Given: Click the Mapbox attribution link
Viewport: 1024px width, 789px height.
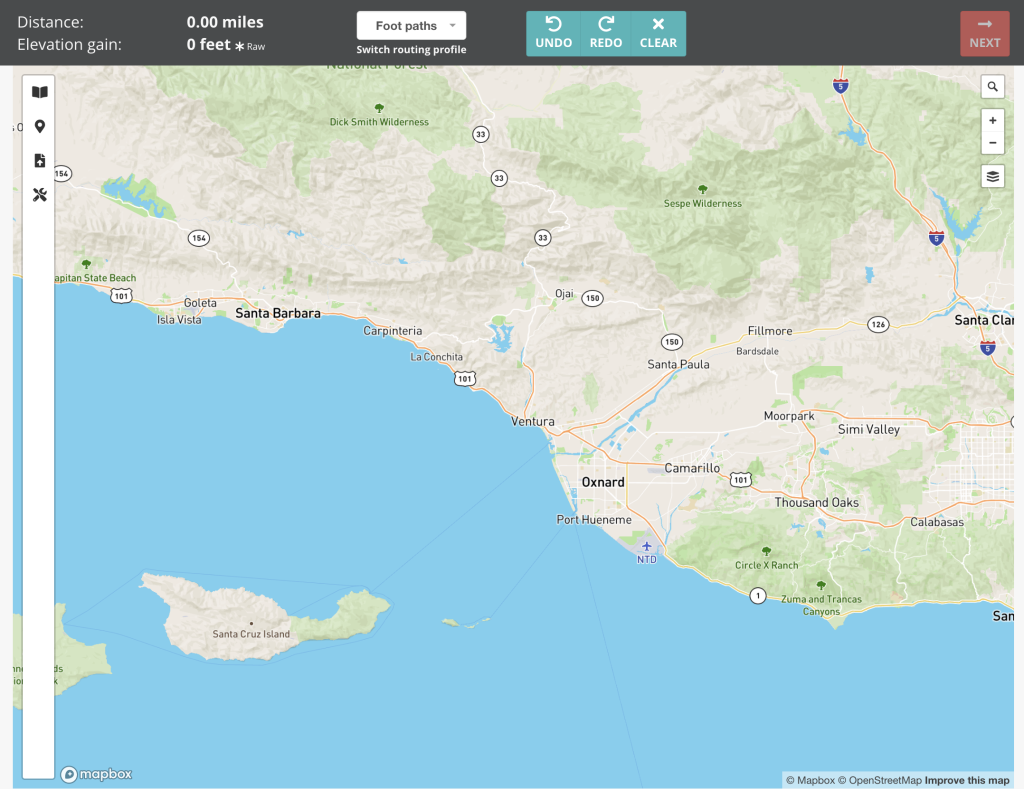Looking at the screenshot, I should (810, 780).
